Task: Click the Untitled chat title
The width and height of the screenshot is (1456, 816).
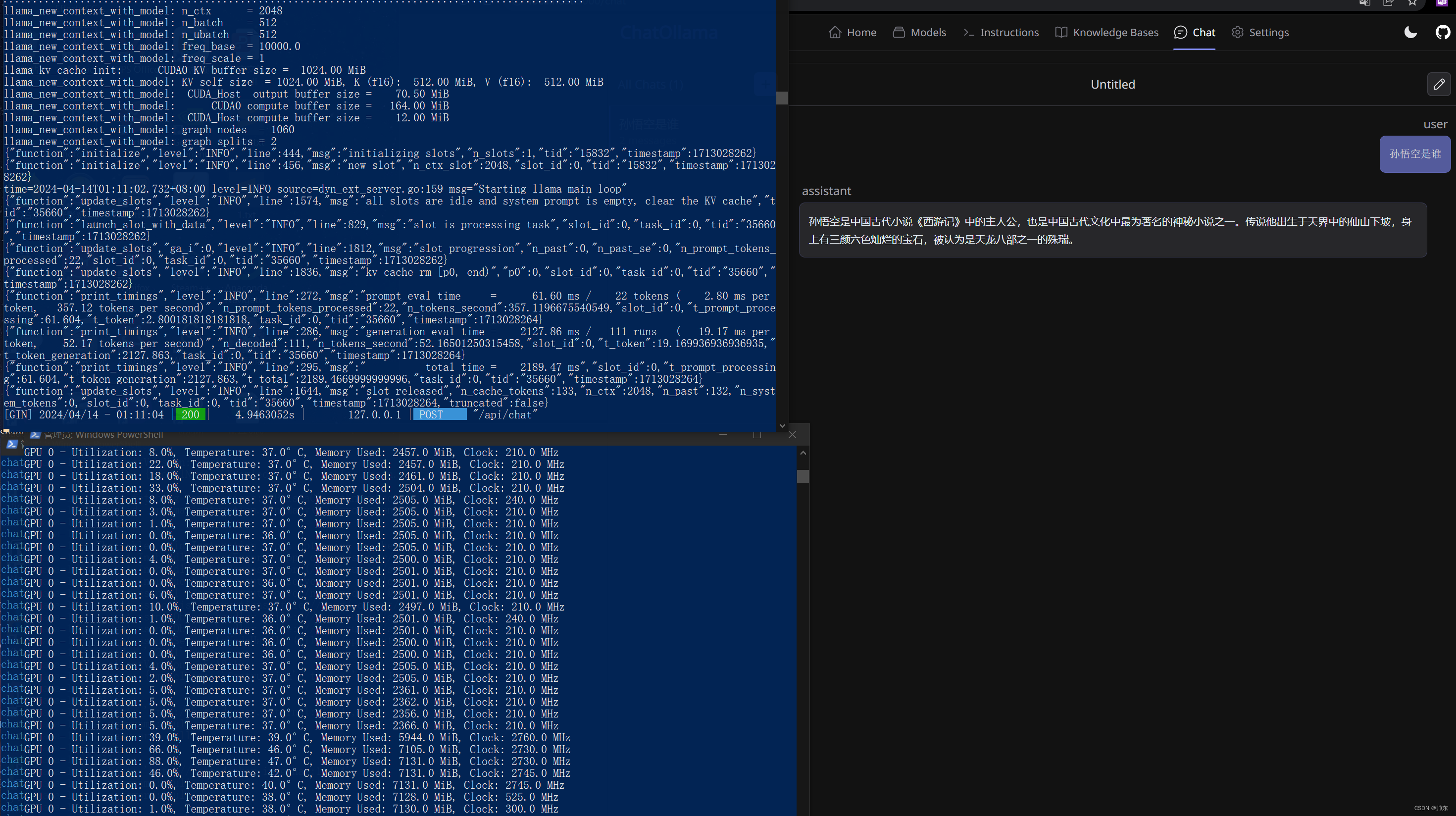Action: (1112, 84)
